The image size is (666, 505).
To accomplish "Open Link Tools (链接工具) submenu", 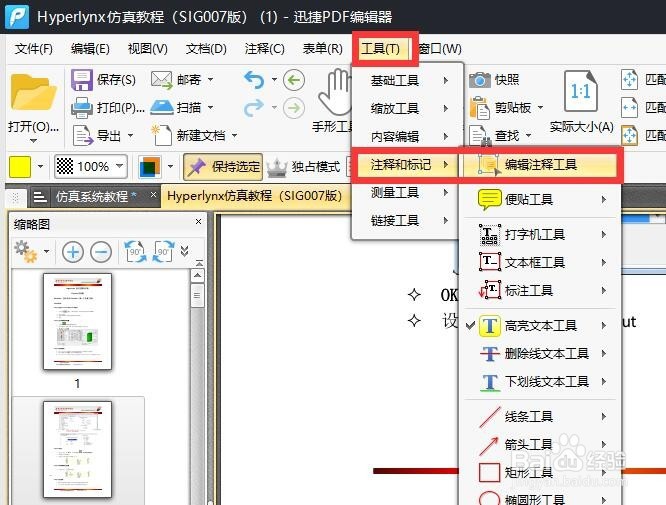I will [408, 220].
